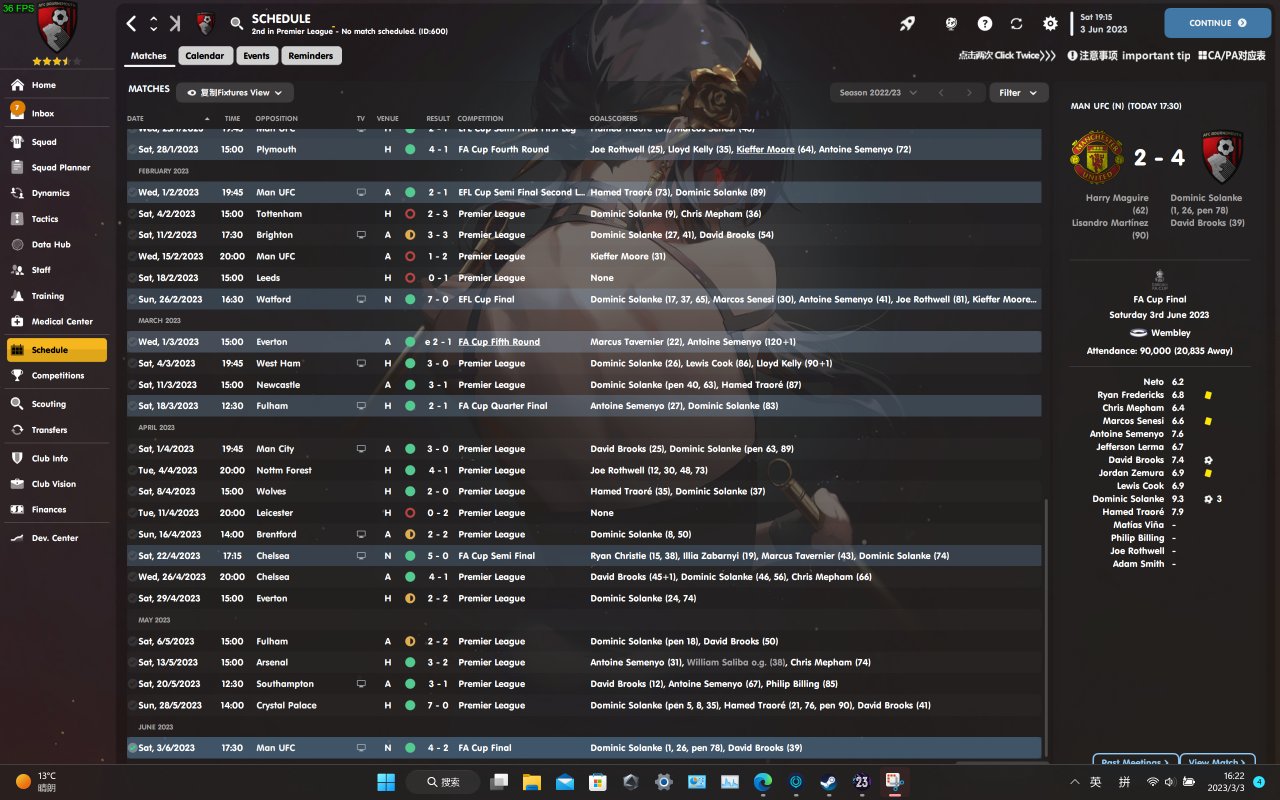This screenshot has width=1280, height=800.
Task: Switch to the Events tab
Action: coord(256,56)
